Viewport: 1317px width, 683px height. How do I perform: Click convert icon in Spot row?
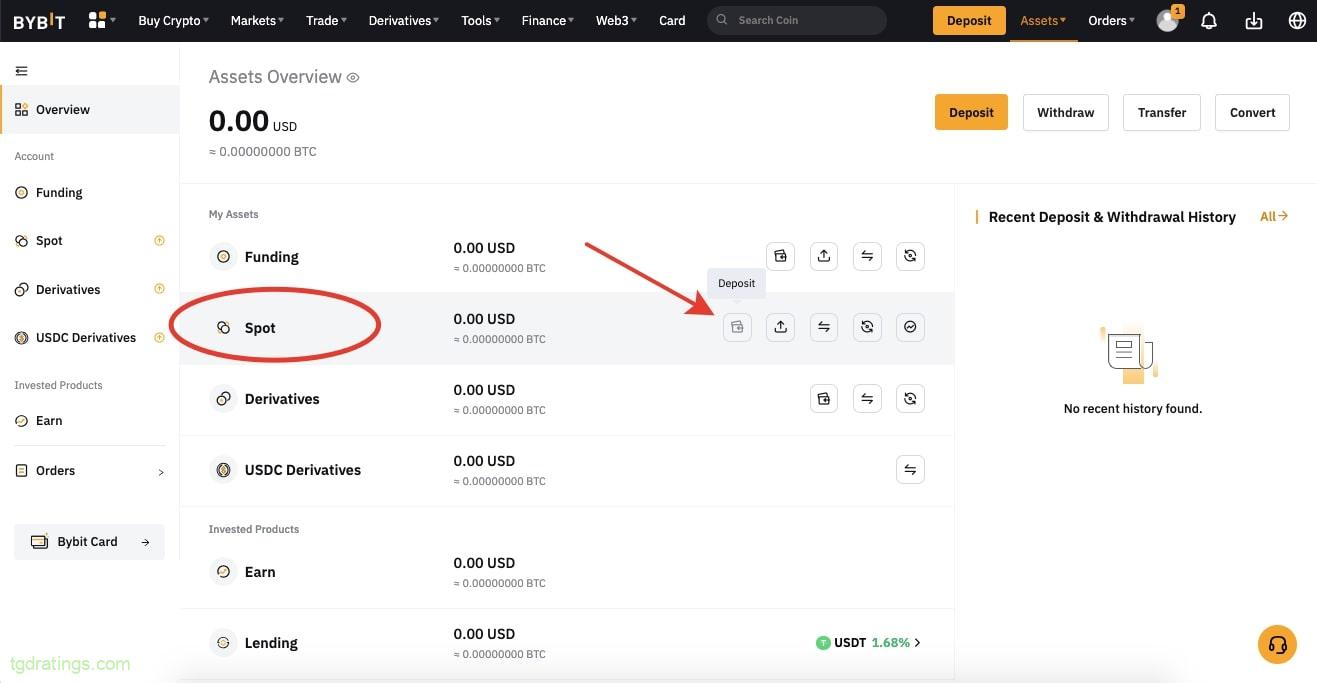(867, 327)
